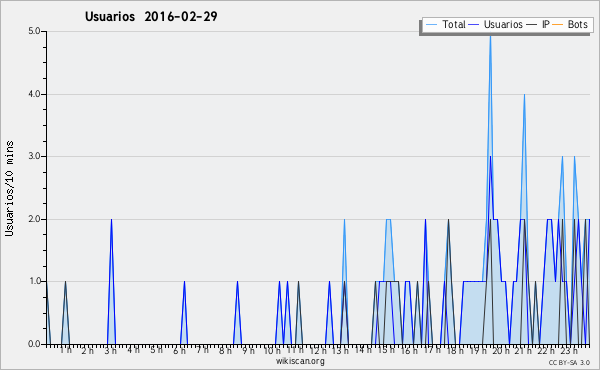
Task: Click the y-axis label 'Usuarios/10 mins'
Action: pyautogui.click(x=9, y=188)
